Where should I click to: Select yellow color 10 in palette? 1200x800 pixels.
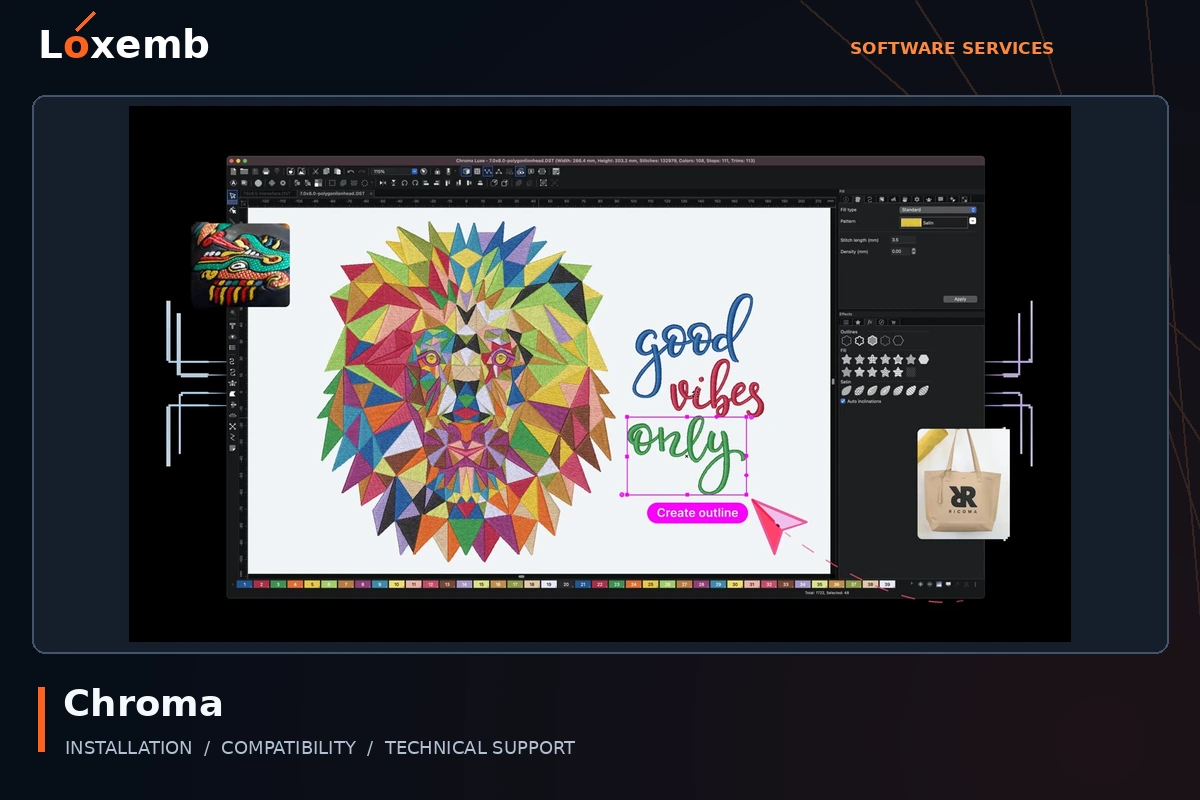pos(395,583)
